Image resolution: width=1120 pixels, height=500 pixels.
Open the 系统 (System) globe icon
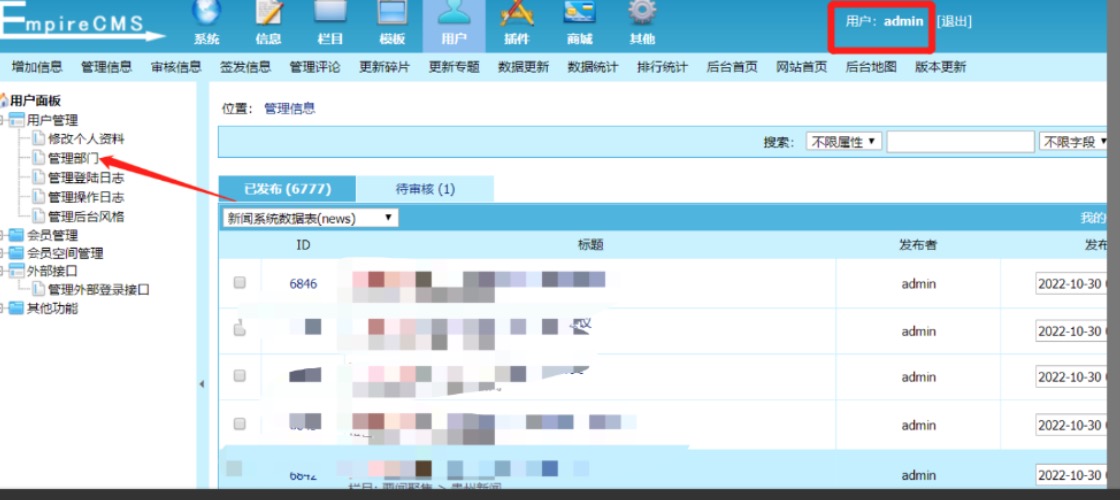pyautogui.click(x=206, y=11)
